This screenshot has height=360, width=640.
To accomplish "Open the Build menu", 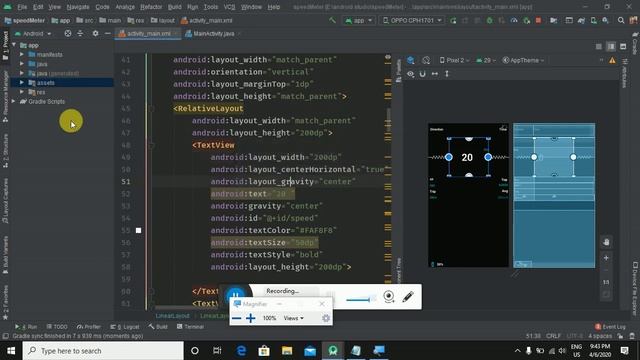I will click(175, 7).
